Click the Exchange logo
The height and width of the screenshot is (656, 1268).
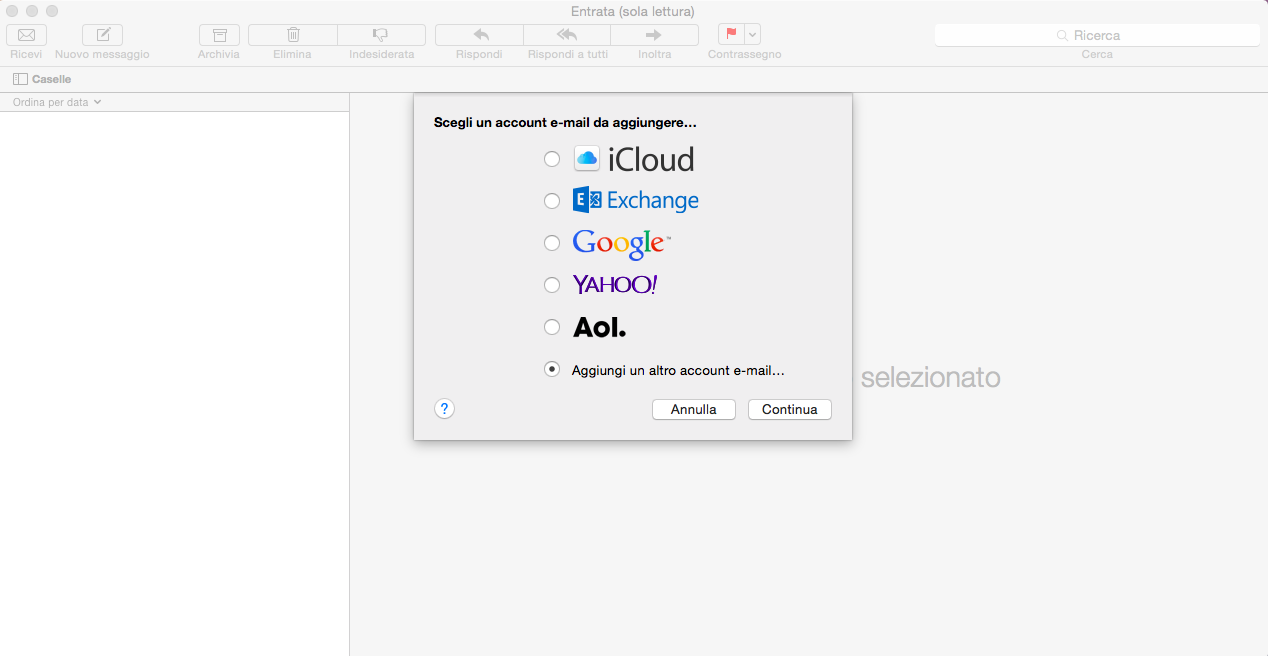pyautogui.click(x=636, y=200)
